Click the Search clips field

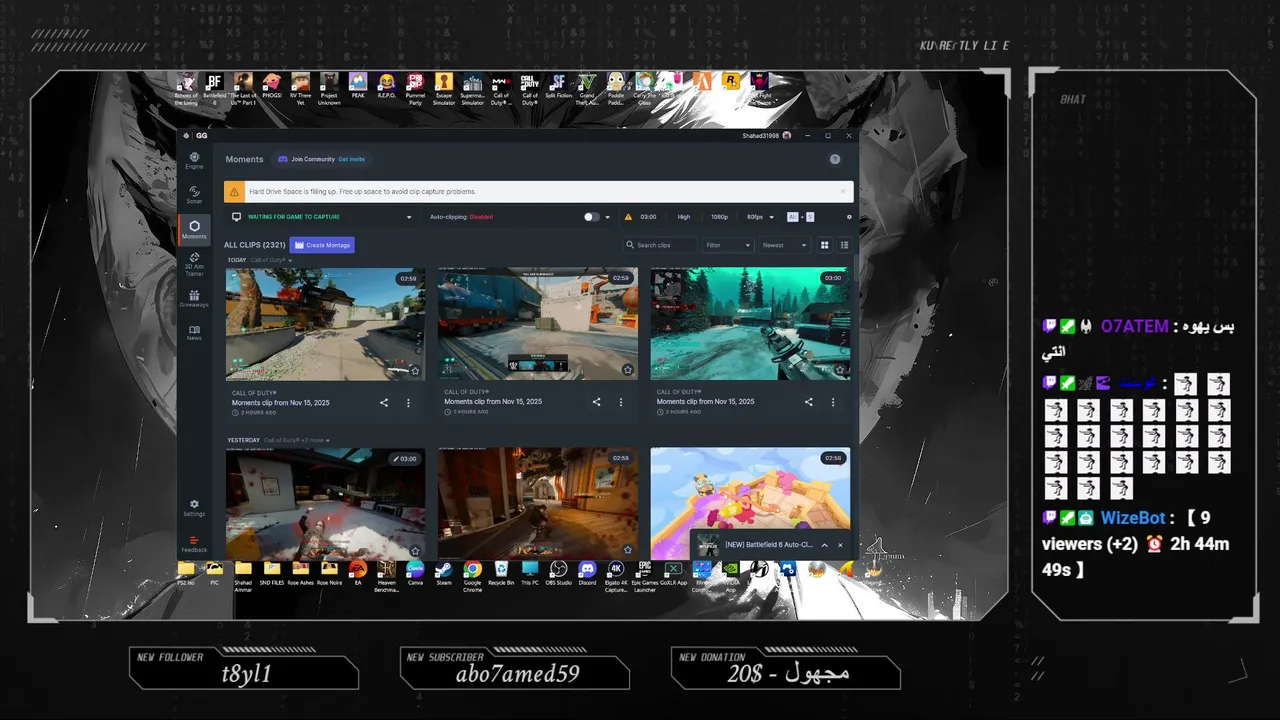(660, 245)
